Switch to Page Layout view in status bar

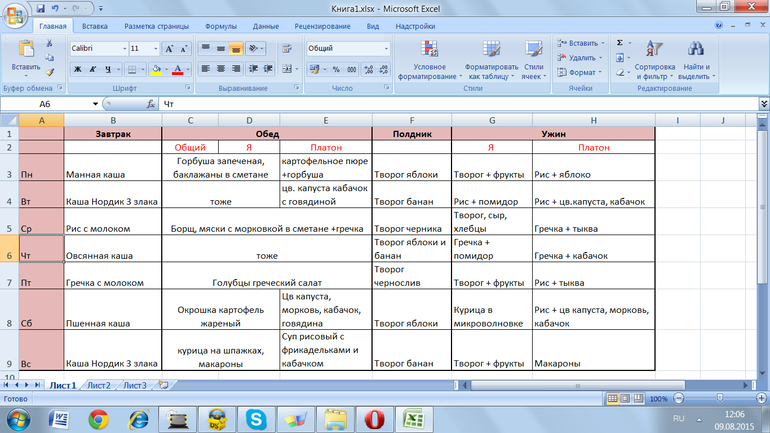(624, 398)
